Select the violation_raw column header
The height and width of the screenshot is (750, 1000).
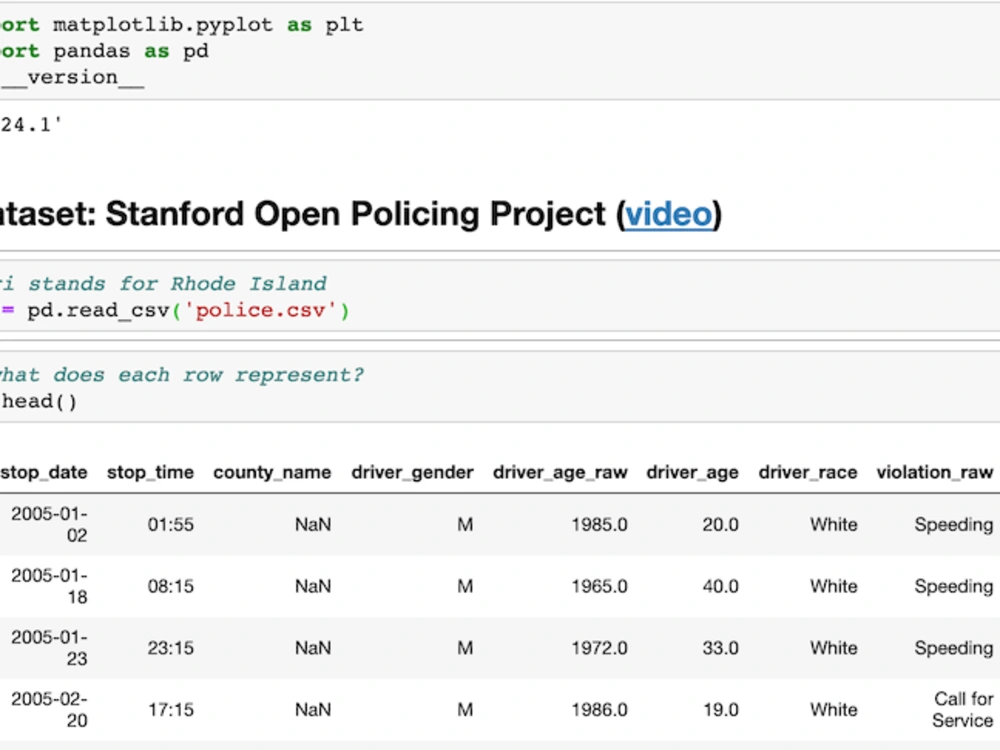pos(935,473)
